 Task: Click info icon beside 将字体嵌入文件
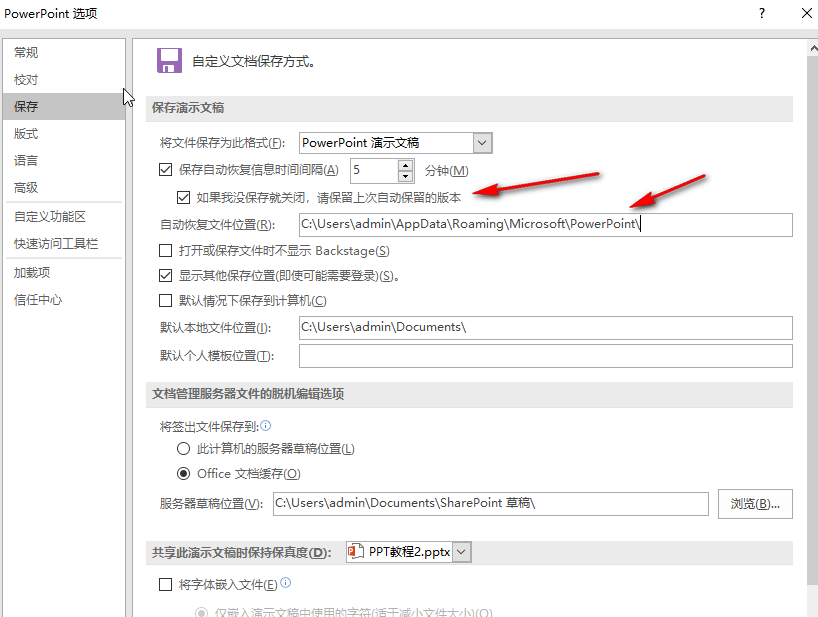[286, 584]
